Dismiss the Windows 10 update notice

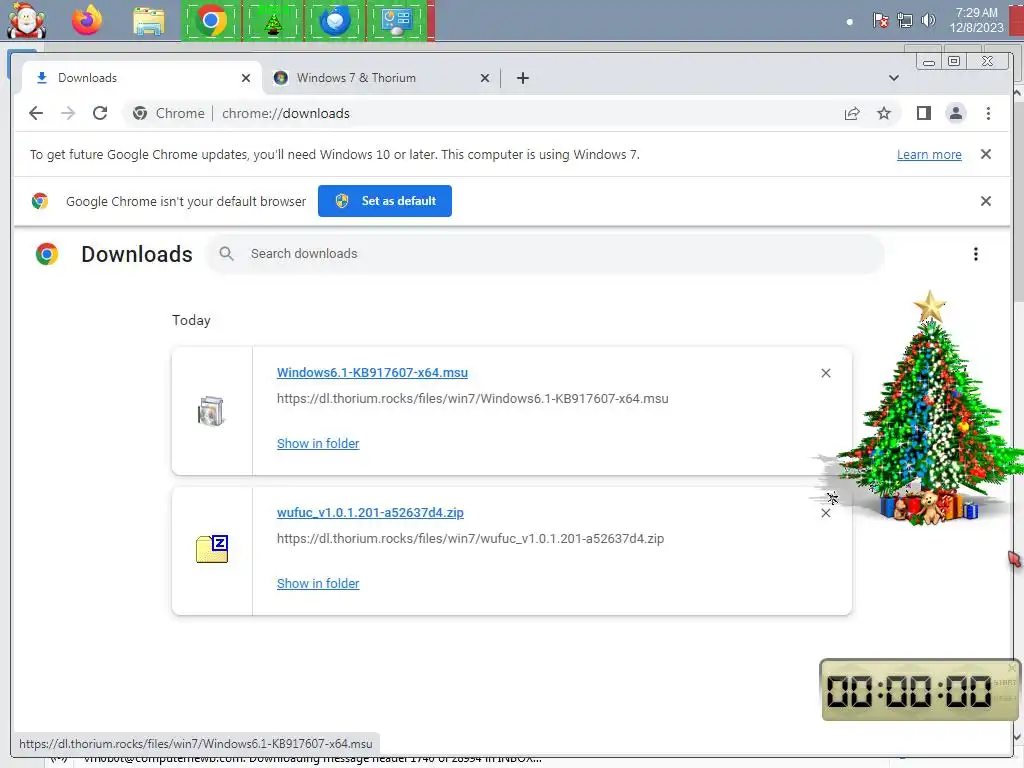click(x=985, y=154)
